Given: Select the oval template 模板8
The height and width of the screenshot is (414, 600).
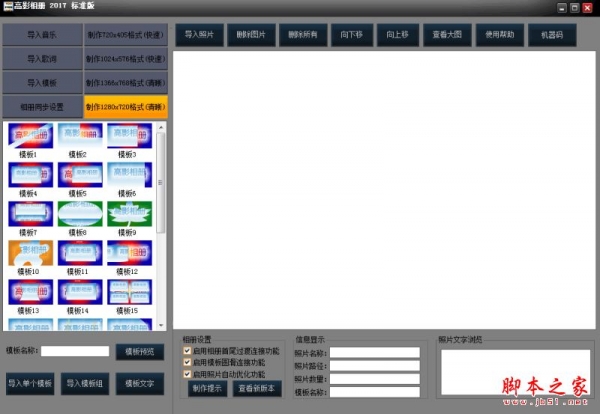Looking at the screenshot, I should (80, 214).
